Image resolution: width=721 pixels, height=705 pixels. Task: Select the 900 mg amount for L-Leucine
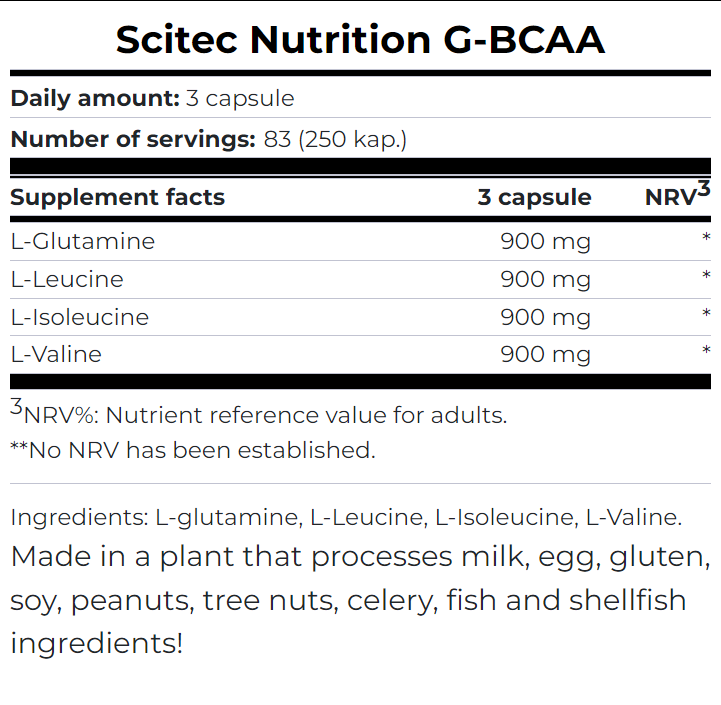545,279
